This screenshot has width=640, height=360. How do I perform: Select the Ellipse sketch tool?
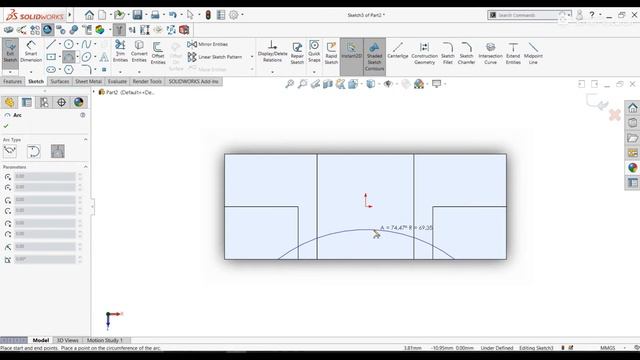[86, 57]
